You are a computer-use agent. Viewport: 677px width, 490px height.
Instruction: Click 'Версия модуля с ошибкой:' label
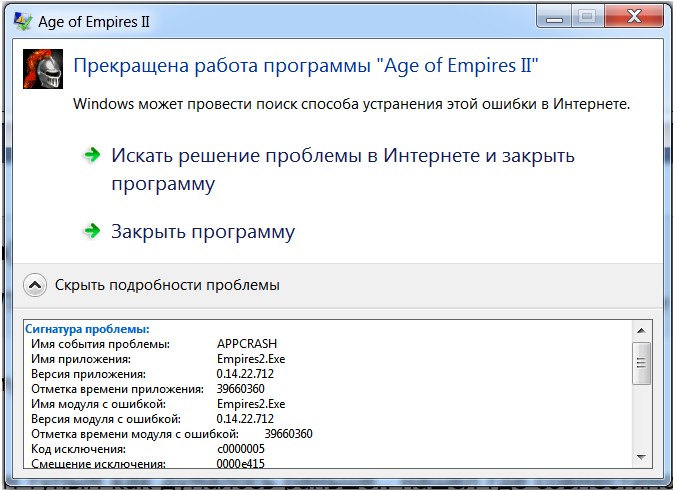(x=106, y=419)
